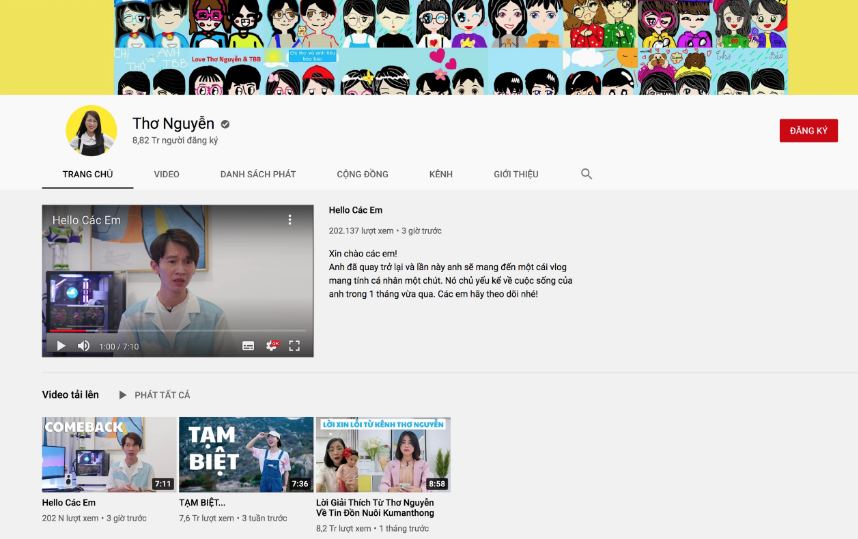Click the 8,82 Tr người đăng ký text

pyautogui.click(x=175, y=141)
